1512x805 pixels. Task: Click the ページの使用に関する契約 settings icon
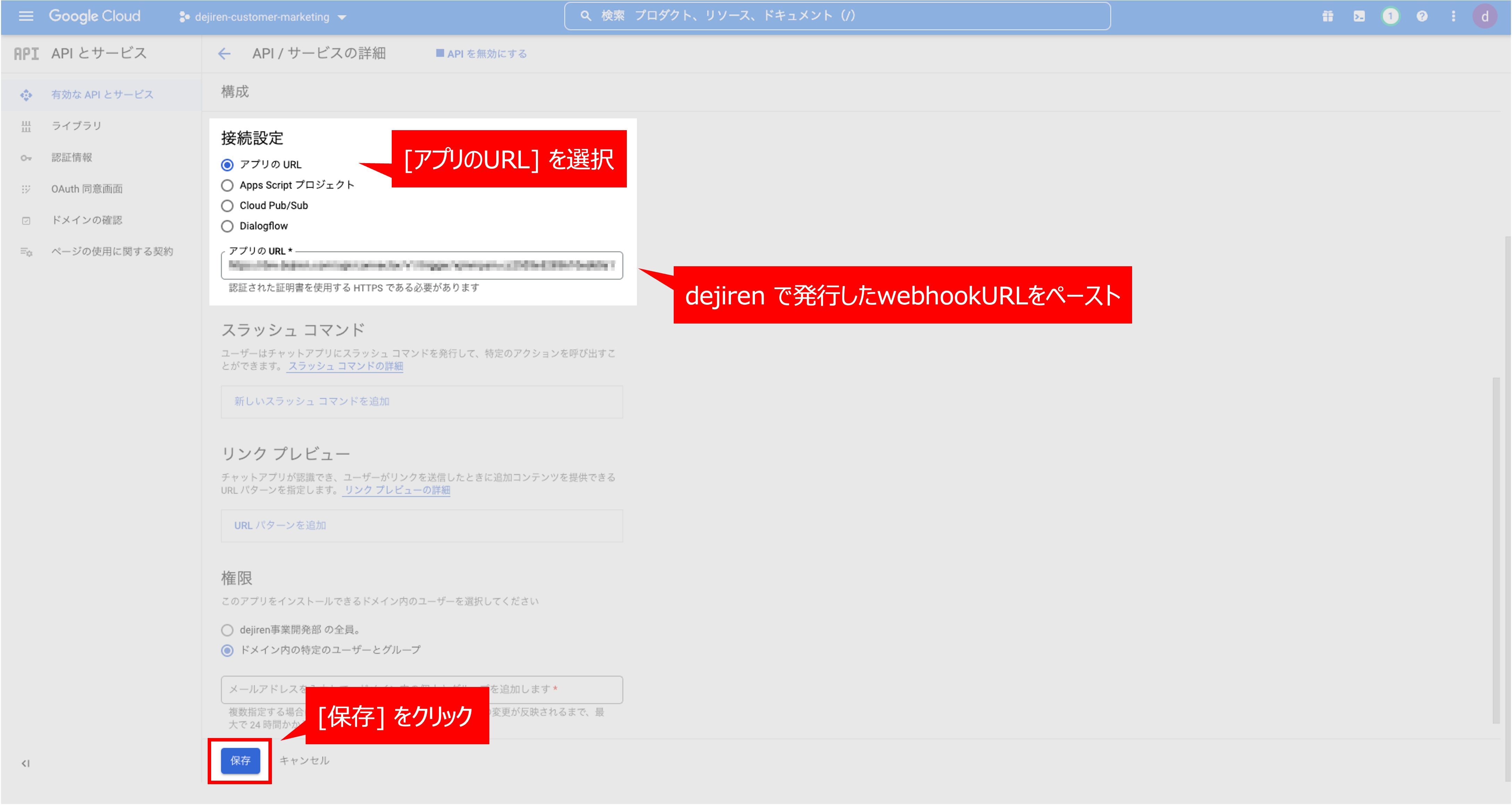point(26,252)
